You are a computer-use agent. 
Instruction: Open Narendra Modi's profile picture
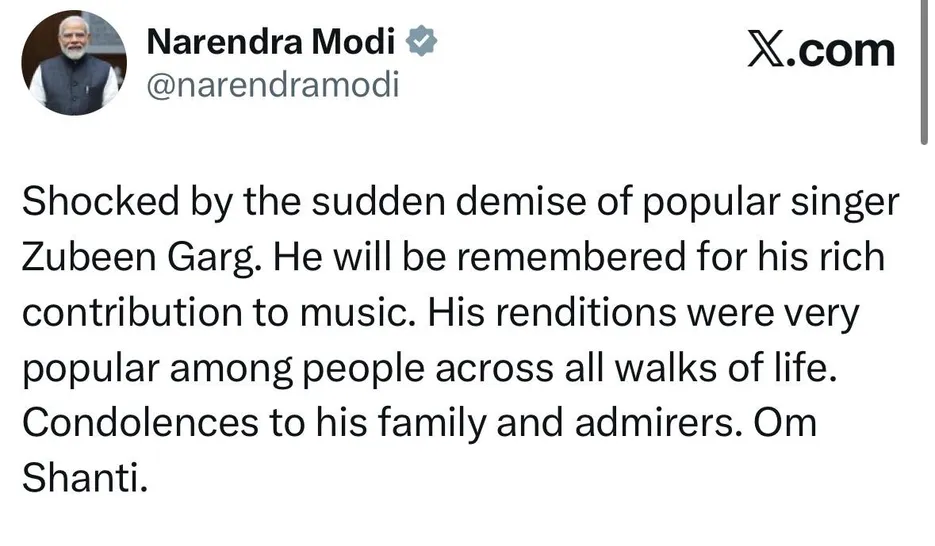[73, 62]
